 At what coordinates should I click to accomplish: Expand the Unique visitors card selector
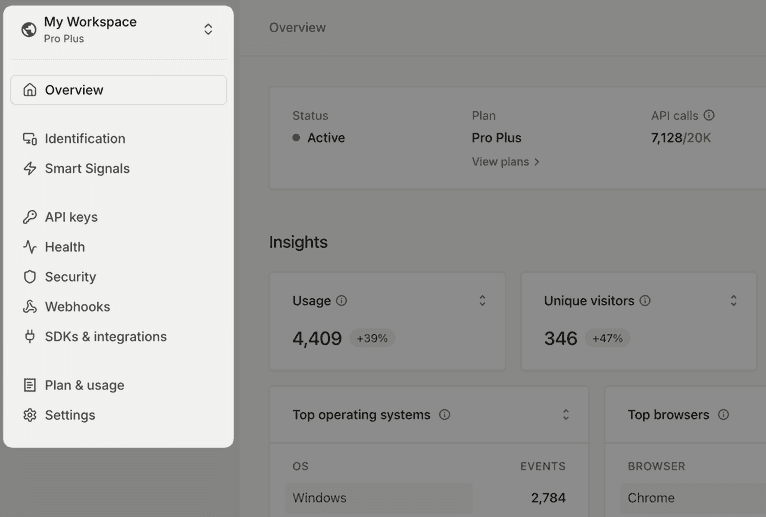733,301
